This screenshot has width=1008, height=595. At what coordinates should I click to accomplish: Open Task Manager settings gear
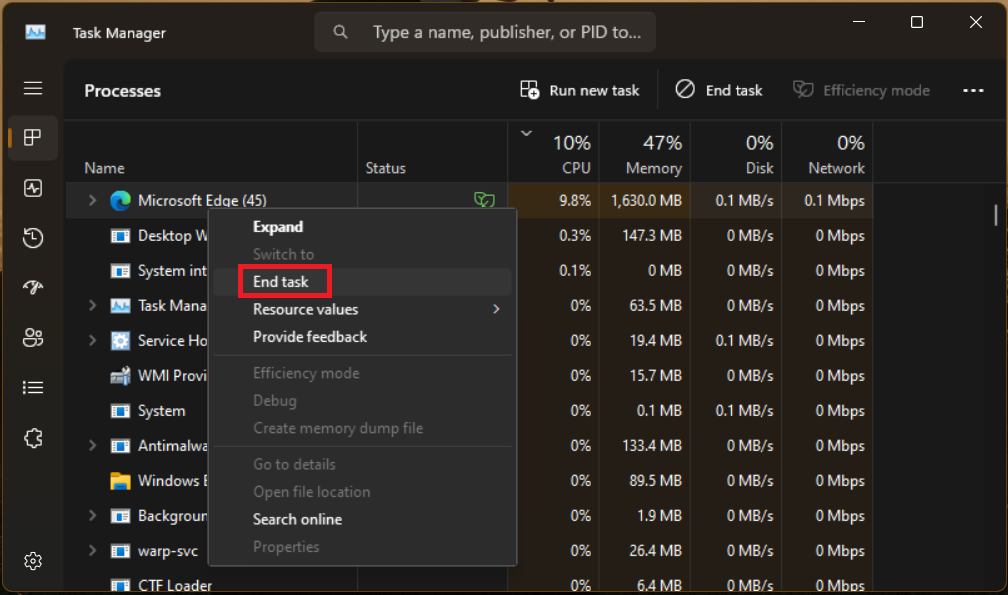point(33,561)
